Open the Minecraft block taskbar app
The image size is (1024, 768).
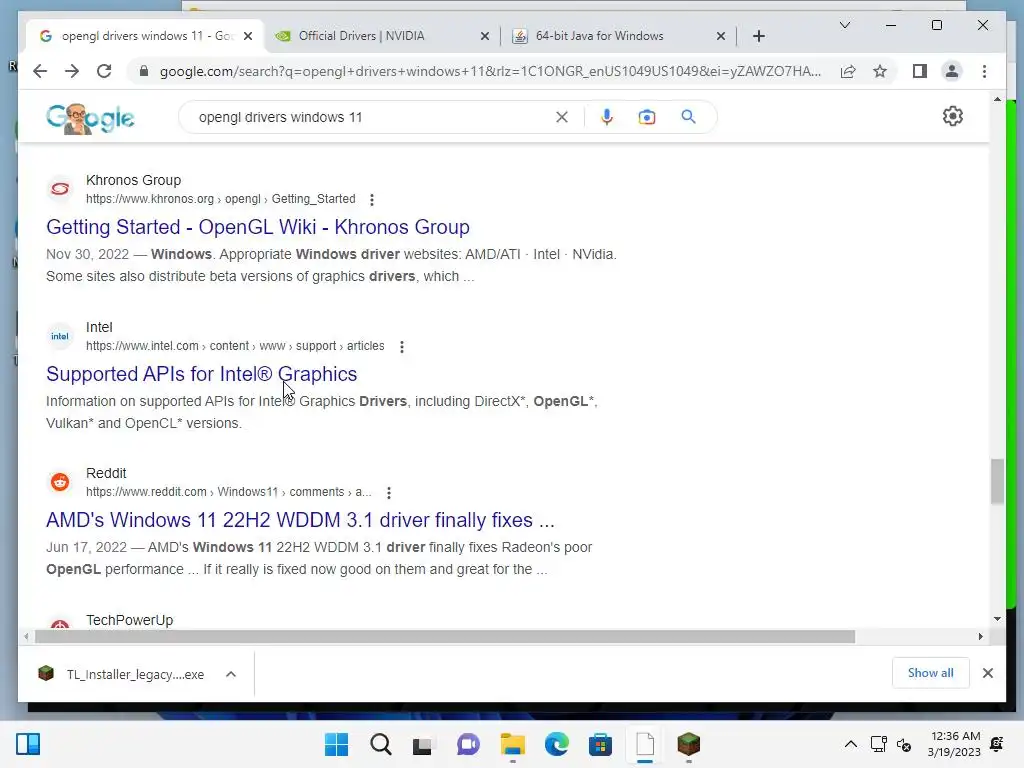(688, 744)
